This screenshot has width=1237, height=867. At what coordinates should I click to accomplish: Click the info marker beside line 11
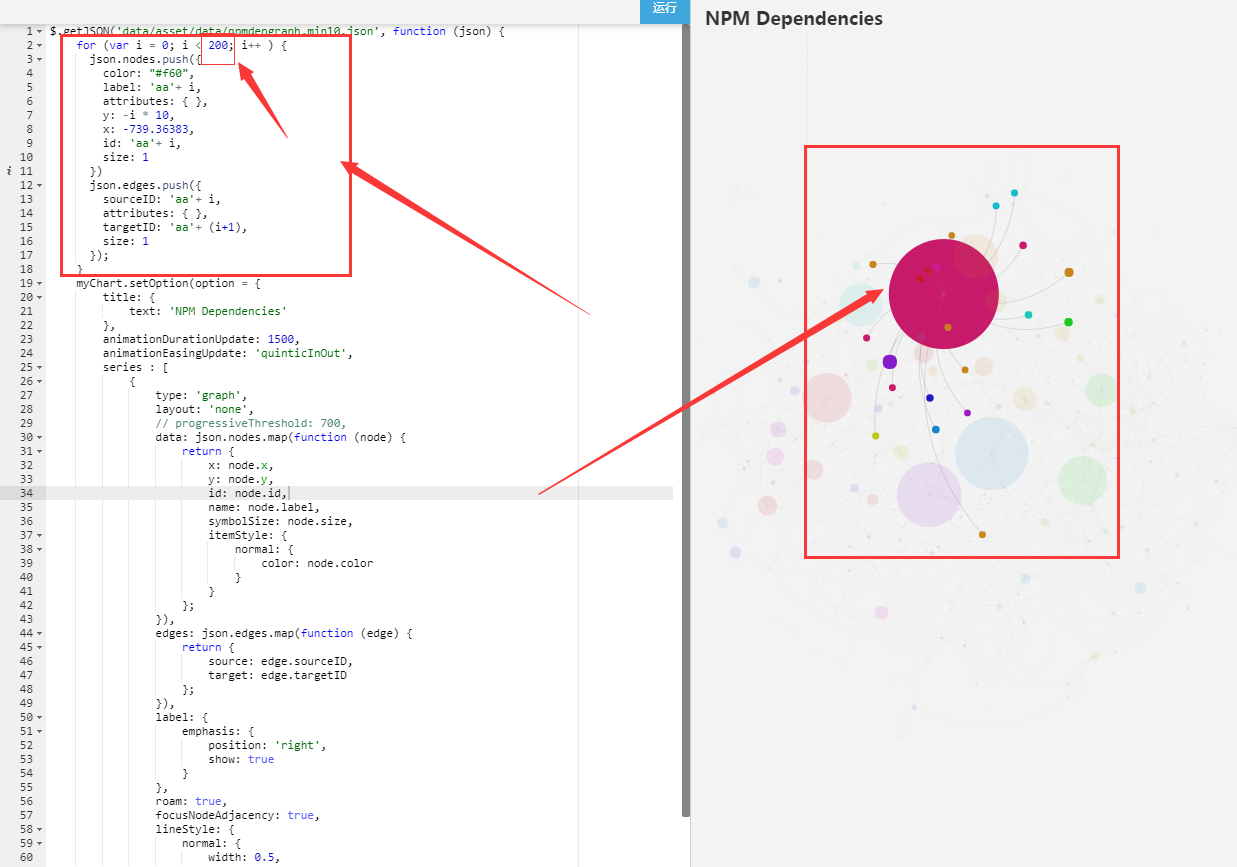9,171
